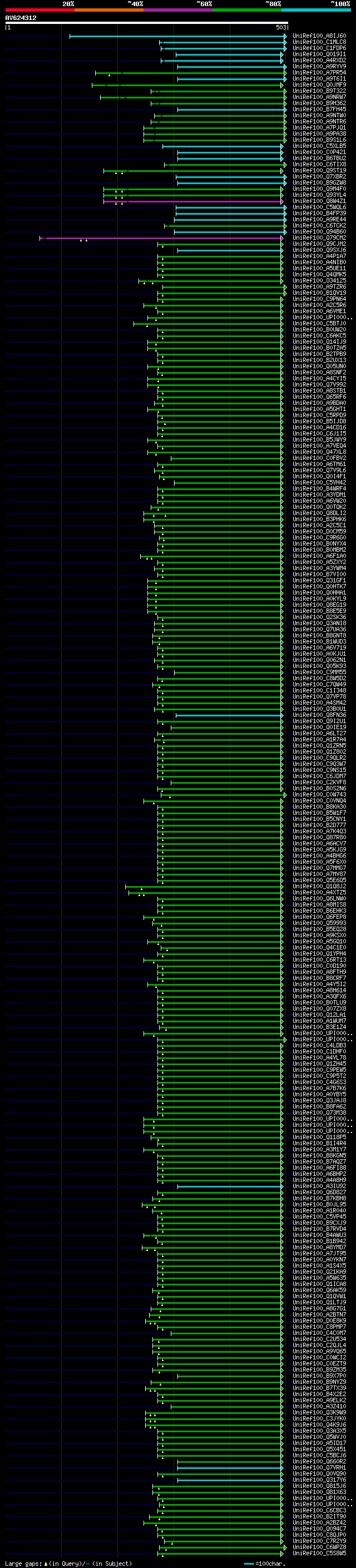The image size is (356, 1568).
Task: Click the green ~80% identity legend segment
Action: (x=247, y=10)
